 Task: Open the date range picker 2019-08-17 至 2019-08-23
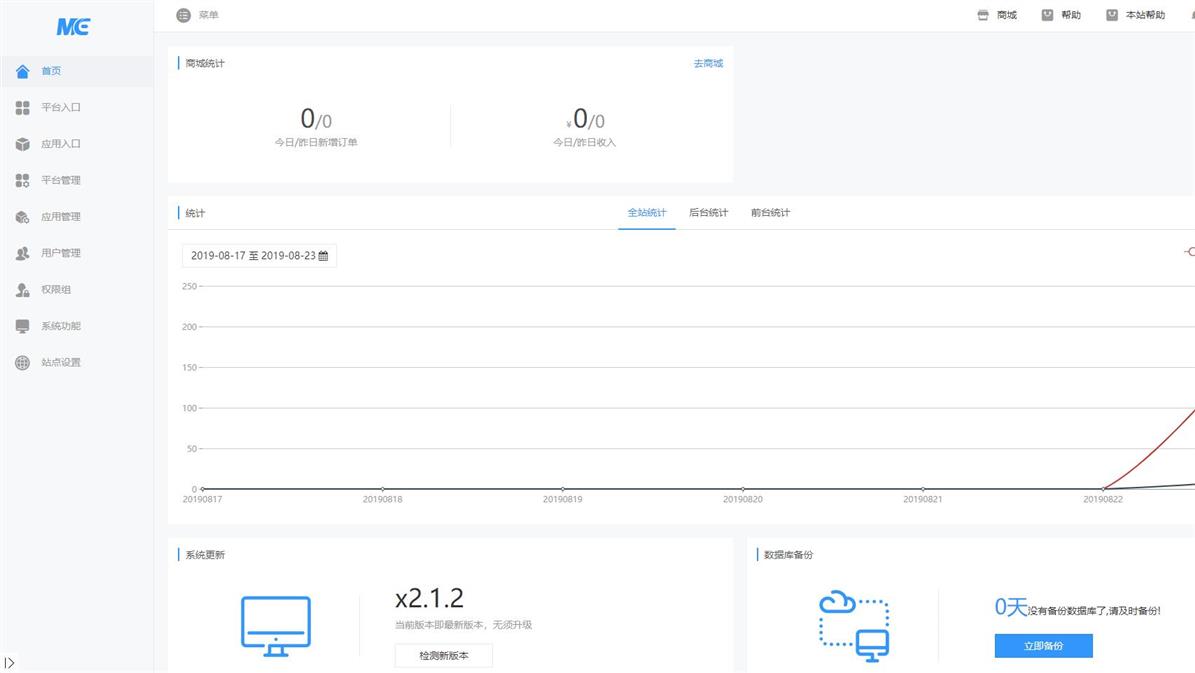pos(259,256)
